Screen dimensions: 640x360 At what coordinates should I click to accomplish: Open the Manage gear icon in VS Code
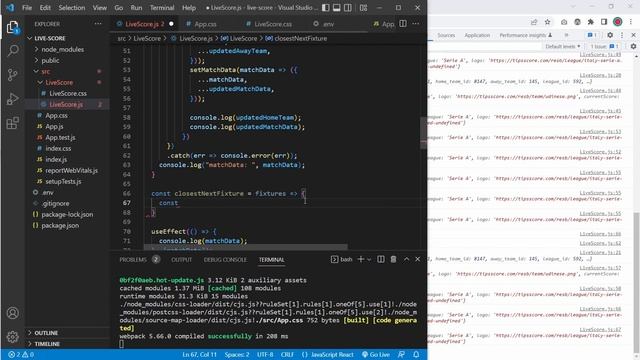13,337
